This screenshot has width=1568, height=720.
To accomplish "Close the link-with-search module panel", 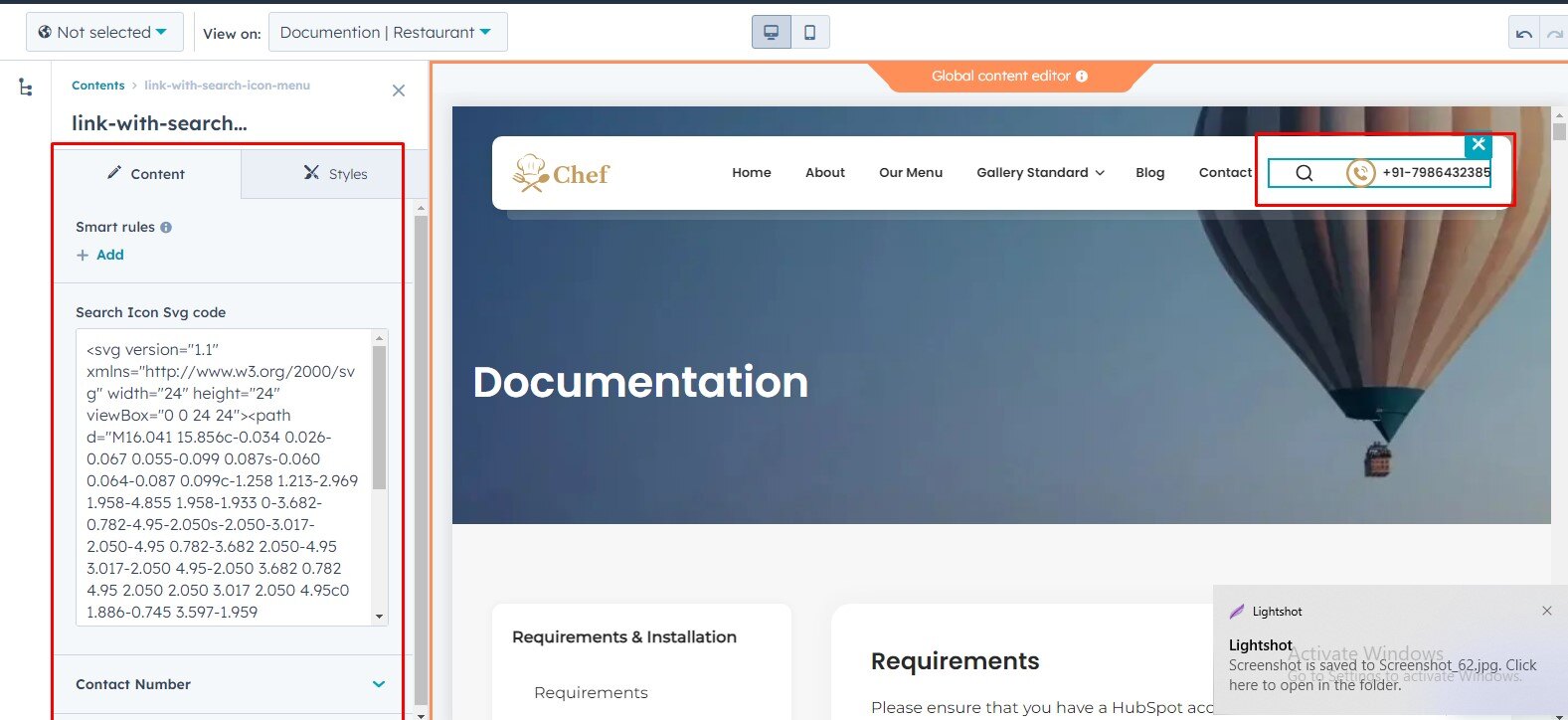I will coord(399,90).
